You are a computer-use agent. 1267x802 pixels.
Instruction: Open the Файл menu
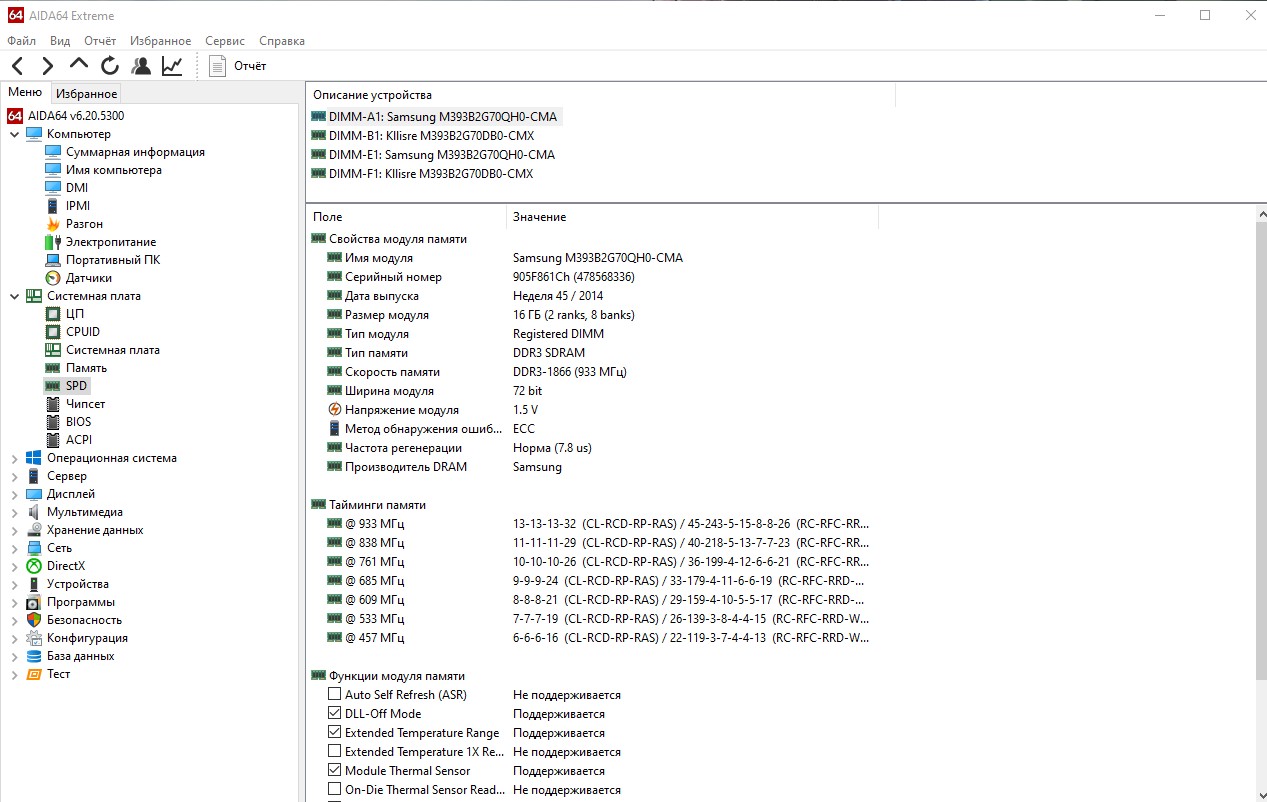coord(21,41)
